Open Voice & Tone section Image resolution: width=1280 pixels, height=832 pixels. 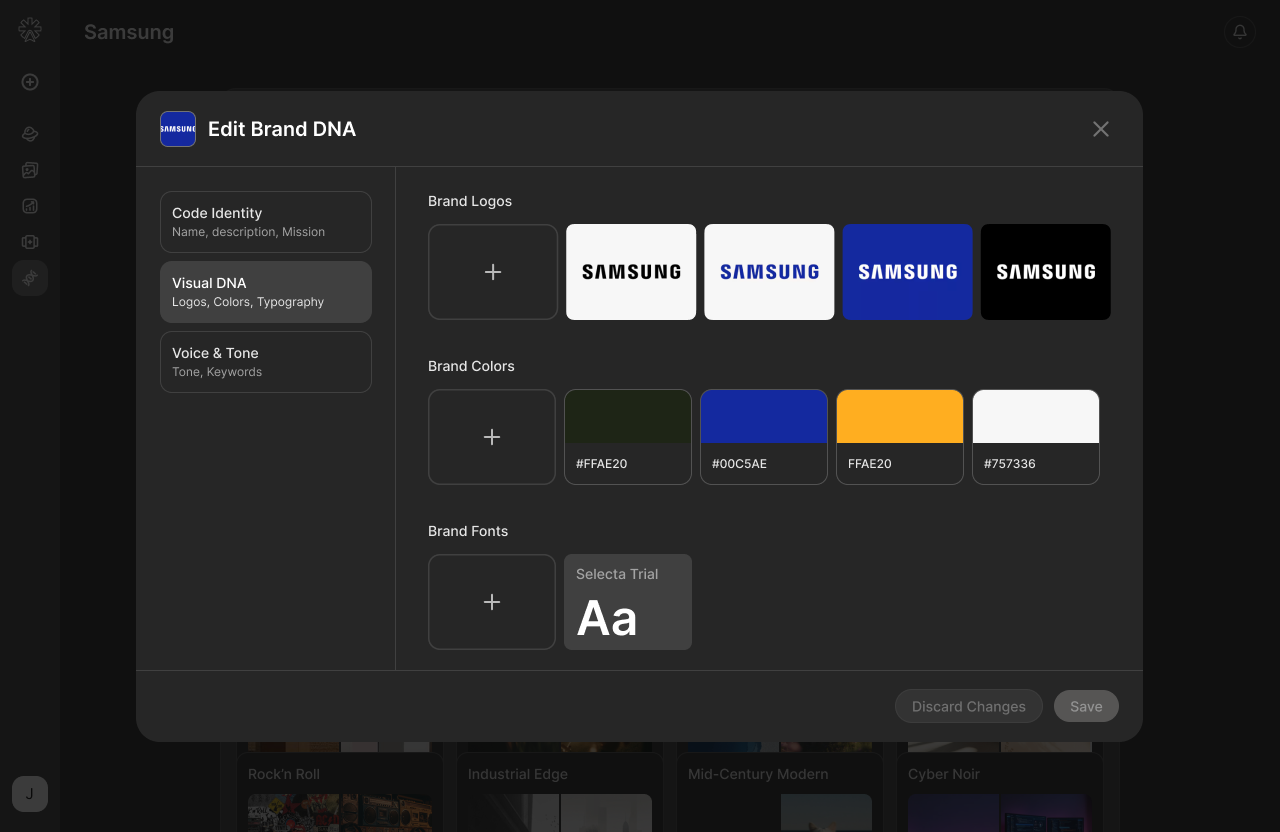coord(266,362)
